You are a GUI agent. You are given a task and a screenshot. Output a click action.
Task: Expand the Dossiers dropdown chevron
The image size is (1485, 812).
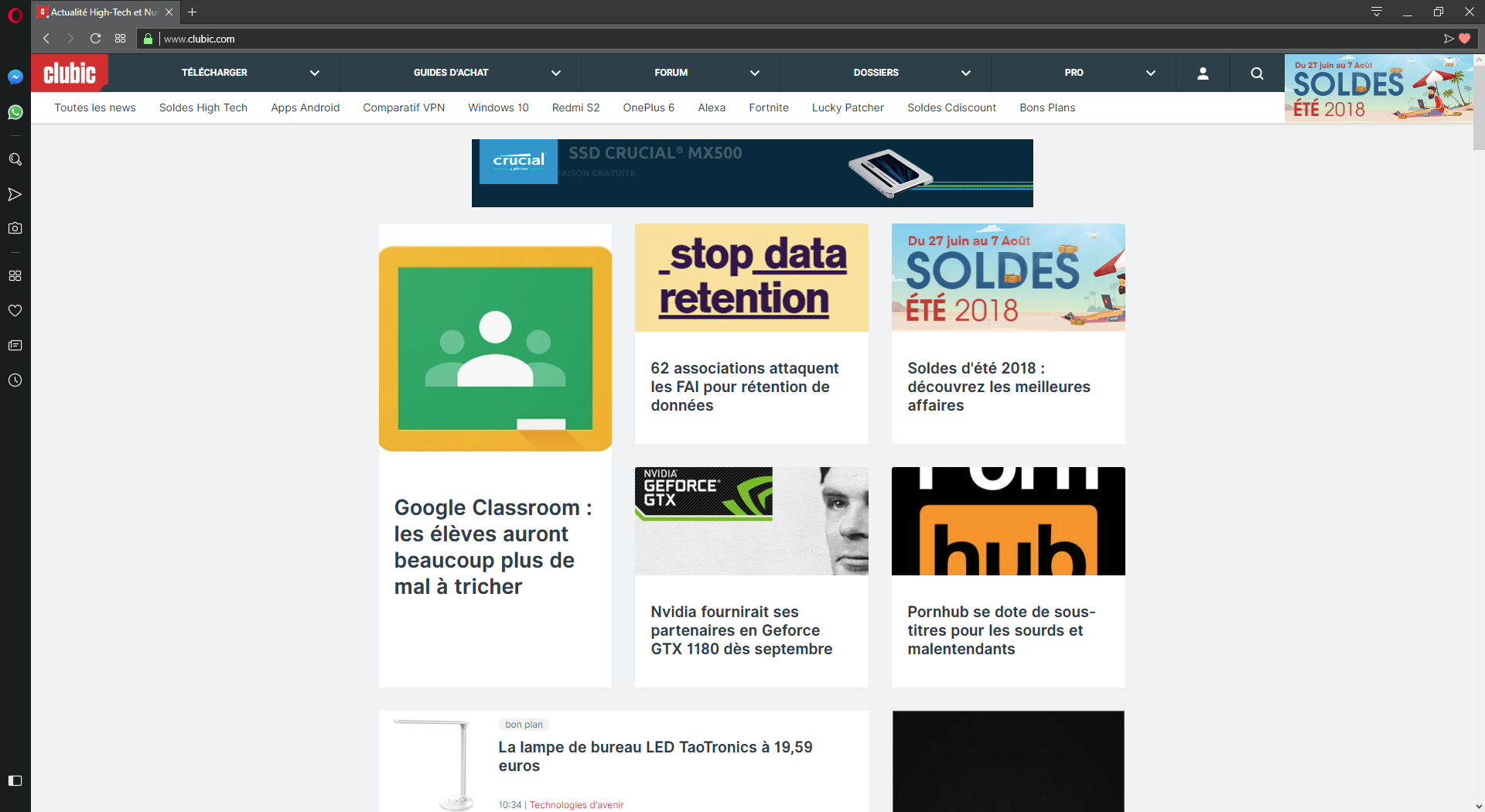[966, 73]
